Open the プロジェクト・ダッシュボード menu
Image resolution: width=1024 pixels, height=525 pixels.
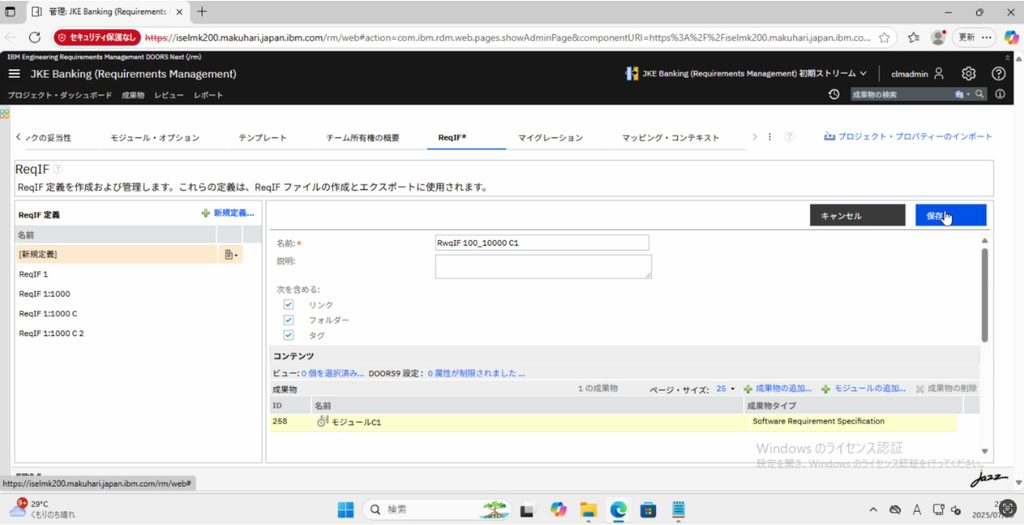(60, 95)
